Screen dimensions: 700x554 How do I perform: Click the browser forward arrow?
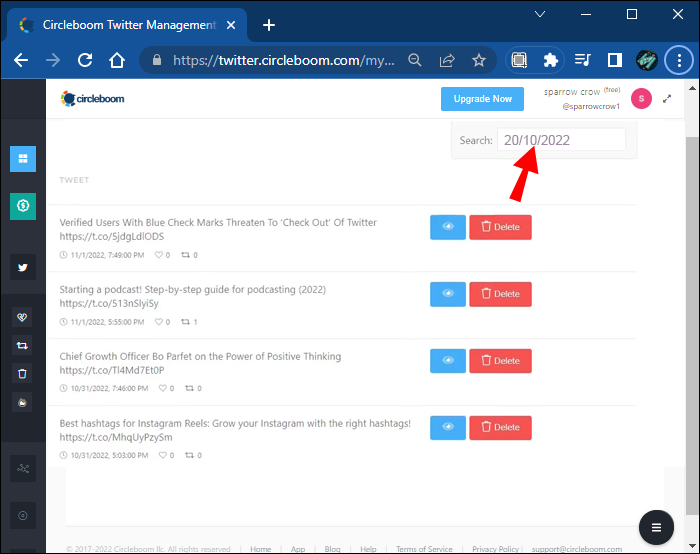pyautogui.click(x=53, y=60)
